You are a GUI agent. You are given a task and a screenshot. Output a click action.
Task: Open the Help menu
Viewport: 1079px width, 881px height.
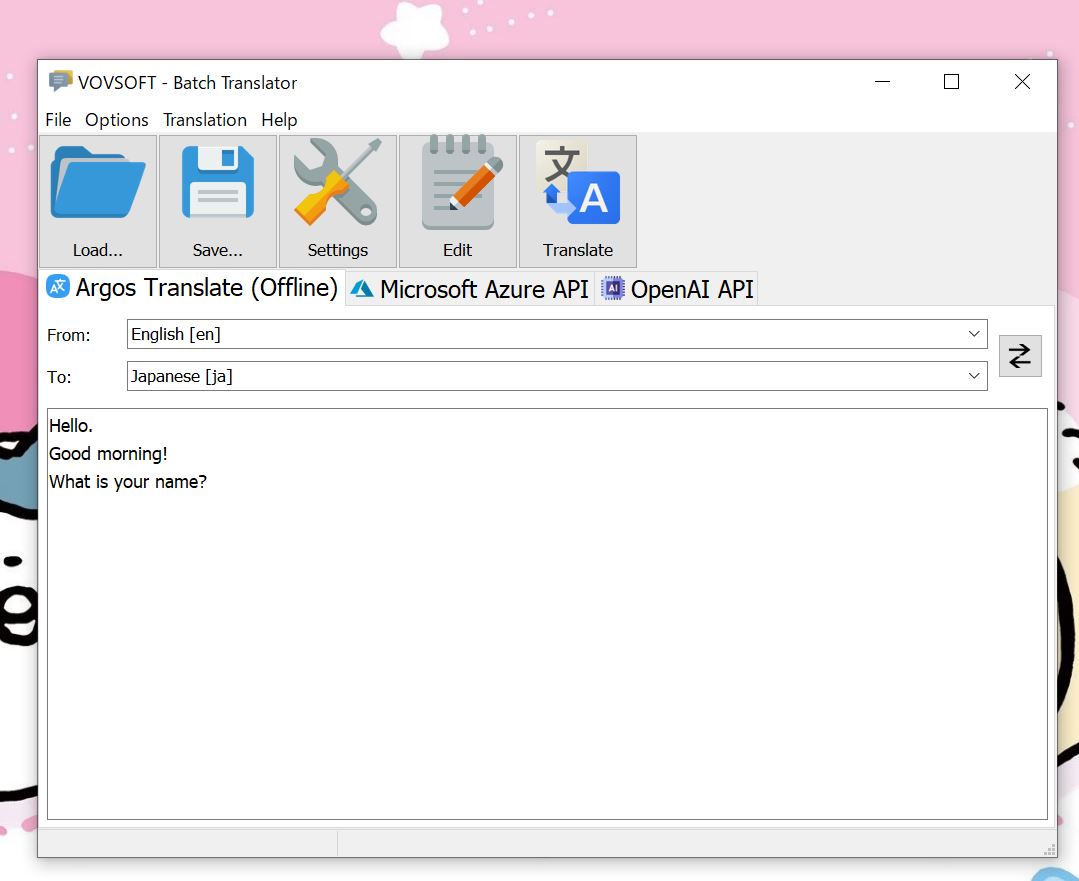coord(279,120)
